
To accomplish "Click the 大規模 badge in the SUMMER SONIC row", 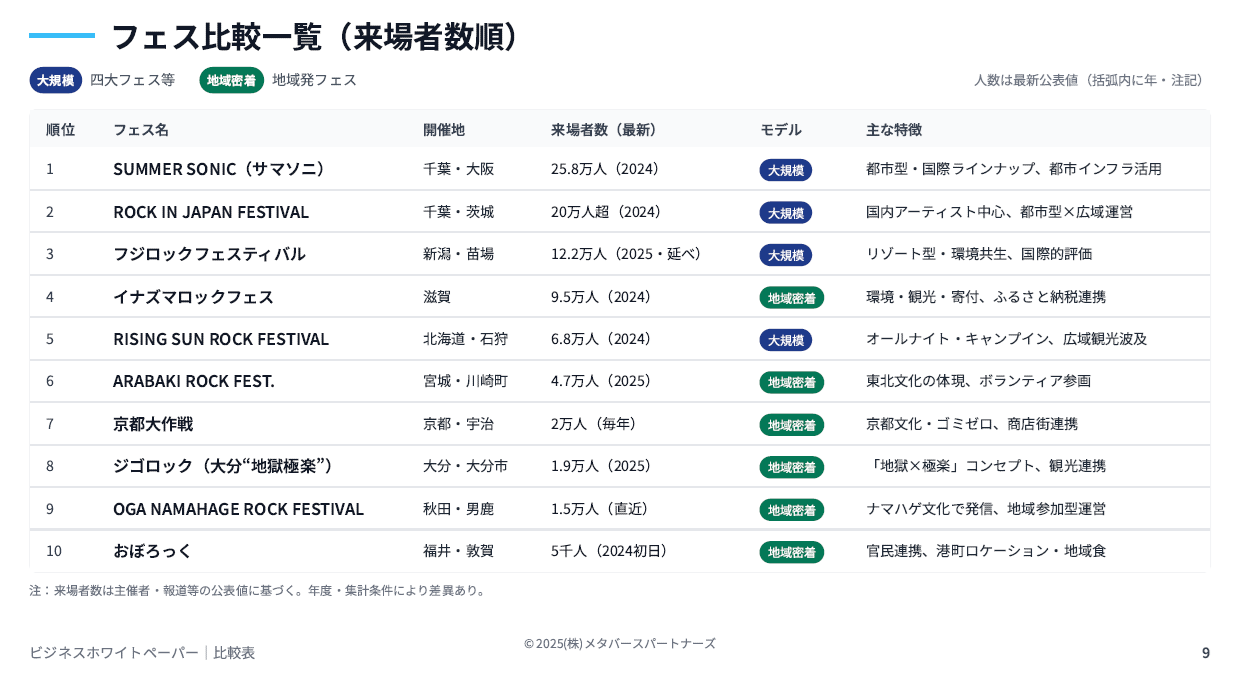I will click(785, 170).
